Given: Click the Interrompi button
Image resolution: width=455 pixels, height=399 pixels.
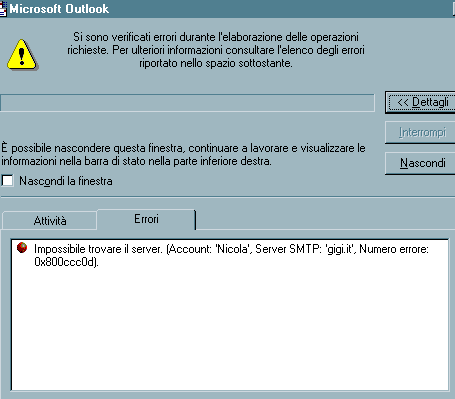Looking at the screenshot, I should click(420, 132).
